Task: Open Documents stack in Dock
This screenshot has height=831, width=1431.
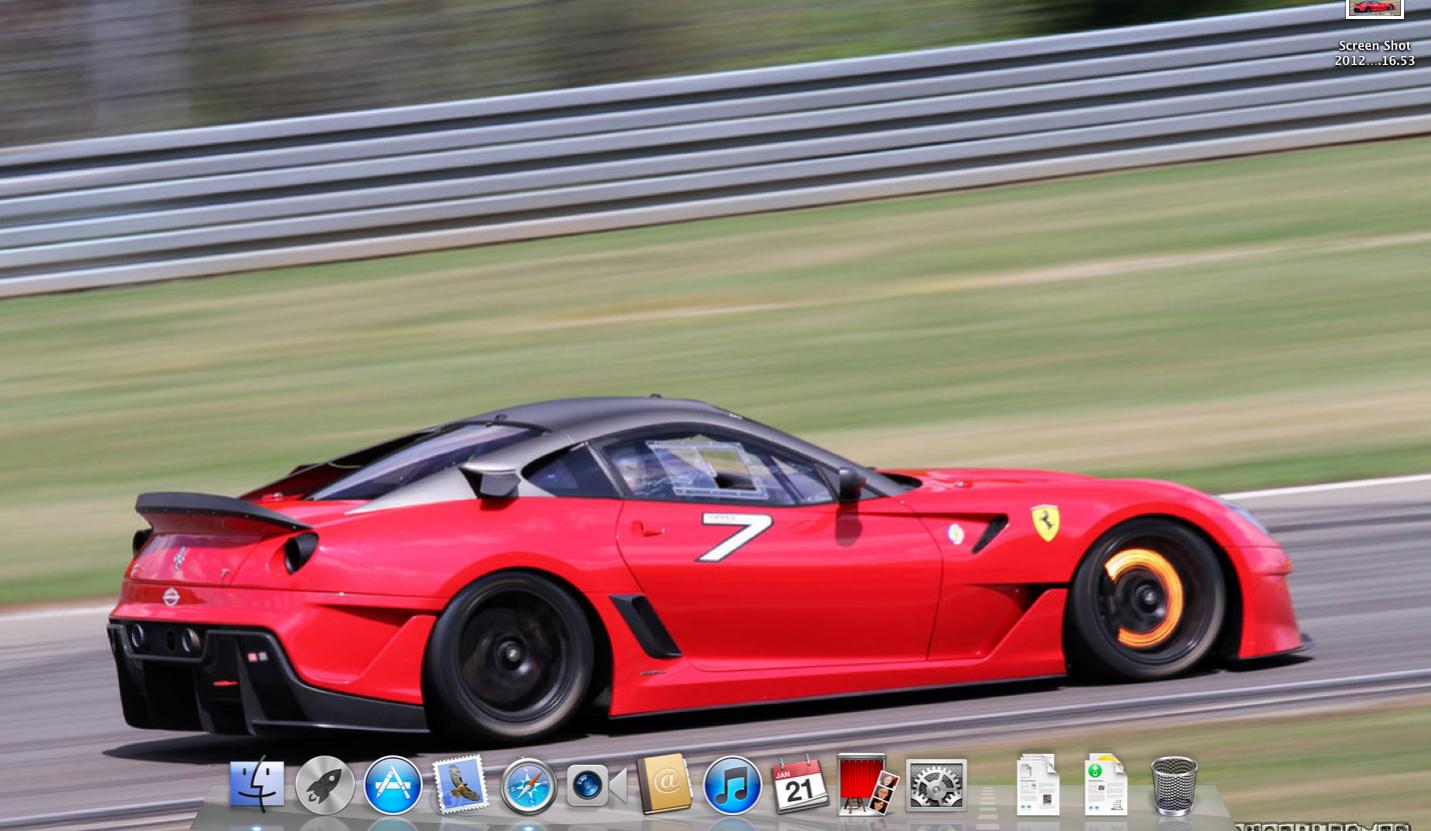Action: [x=1038, y=785]
